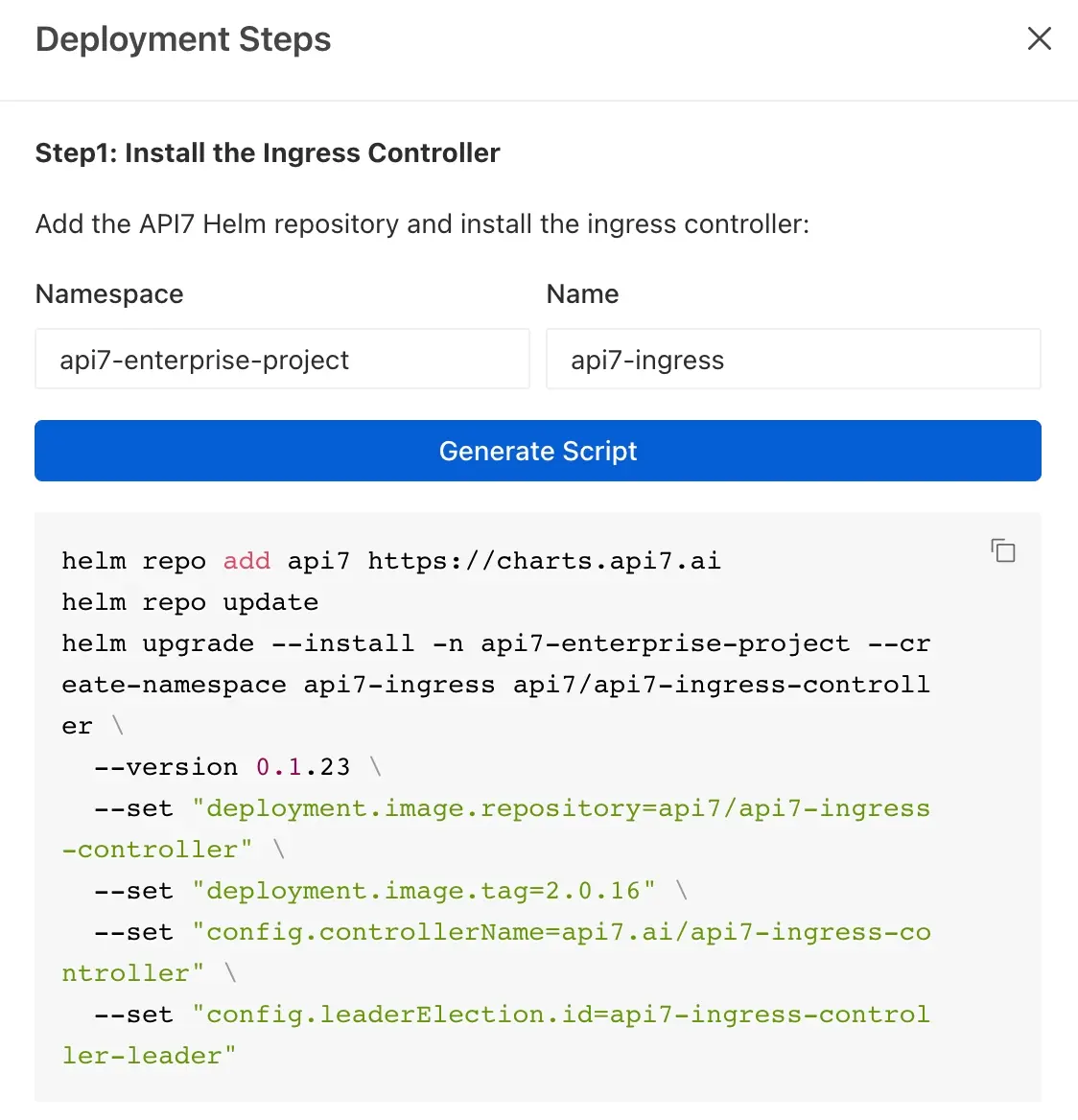Viewport: 1078px width, 1120px height.
Task: Click the Step1 installation heading
Action: tap(267, 152)
